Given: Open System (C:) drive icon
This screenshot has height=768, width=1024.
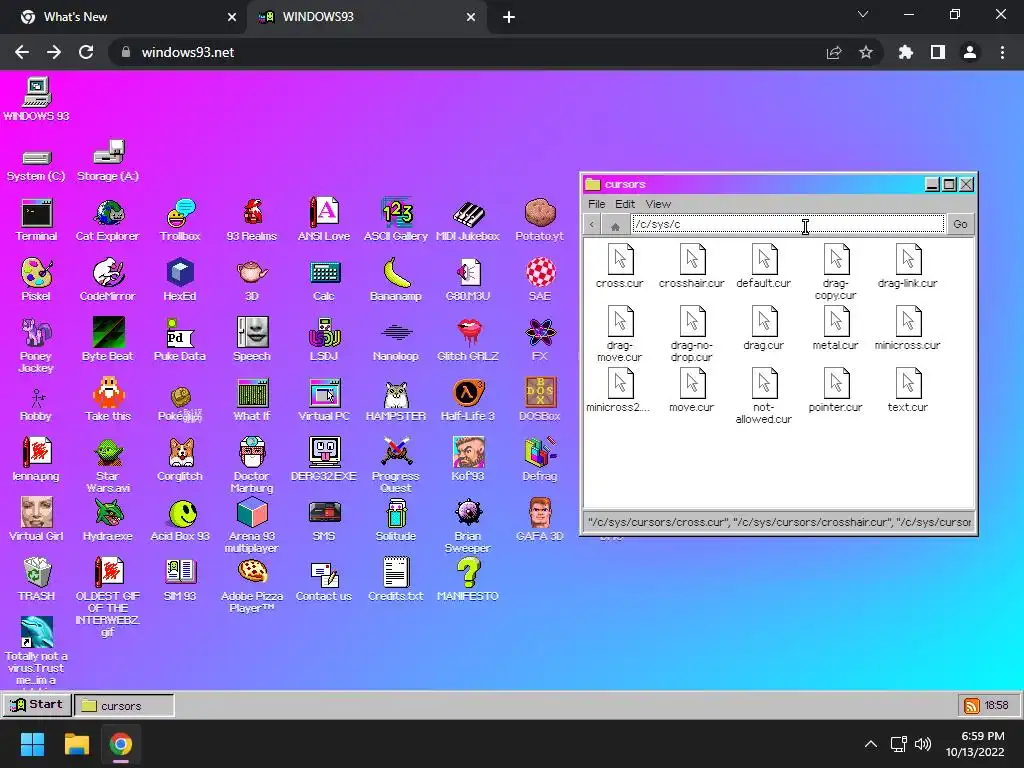Looking at the screenshot, I should [x=37, y=166].
